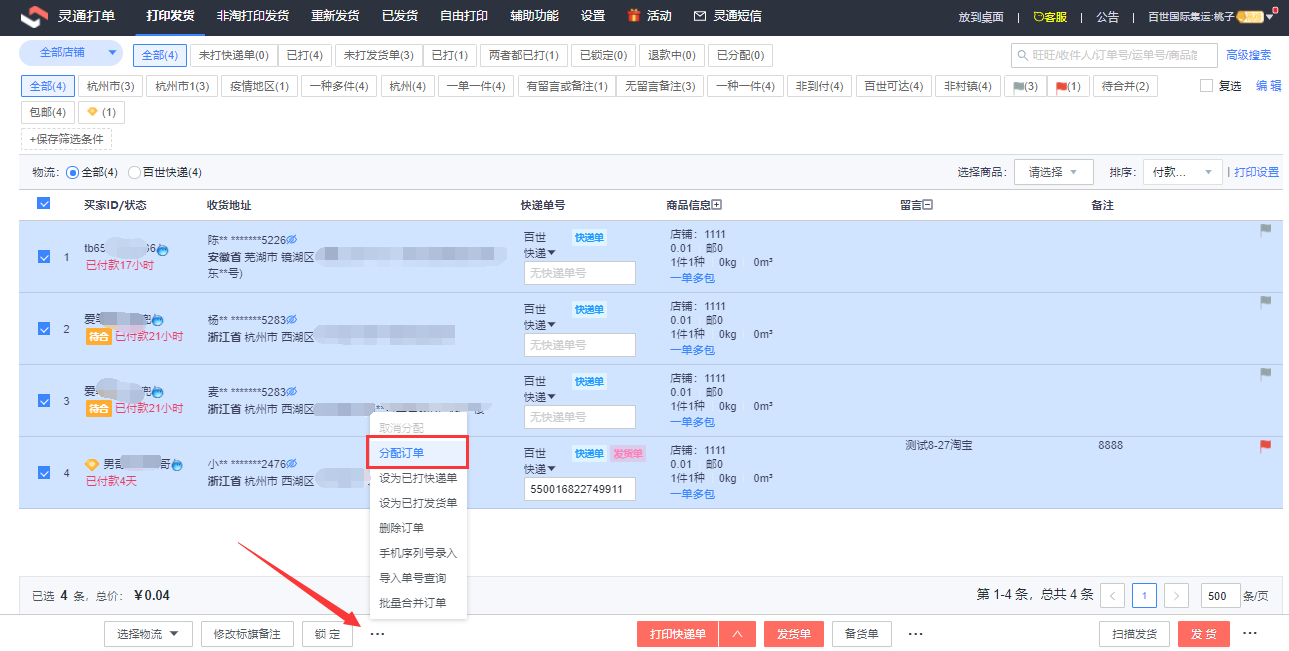Click the 扫描发货 button

[1134, 634]
